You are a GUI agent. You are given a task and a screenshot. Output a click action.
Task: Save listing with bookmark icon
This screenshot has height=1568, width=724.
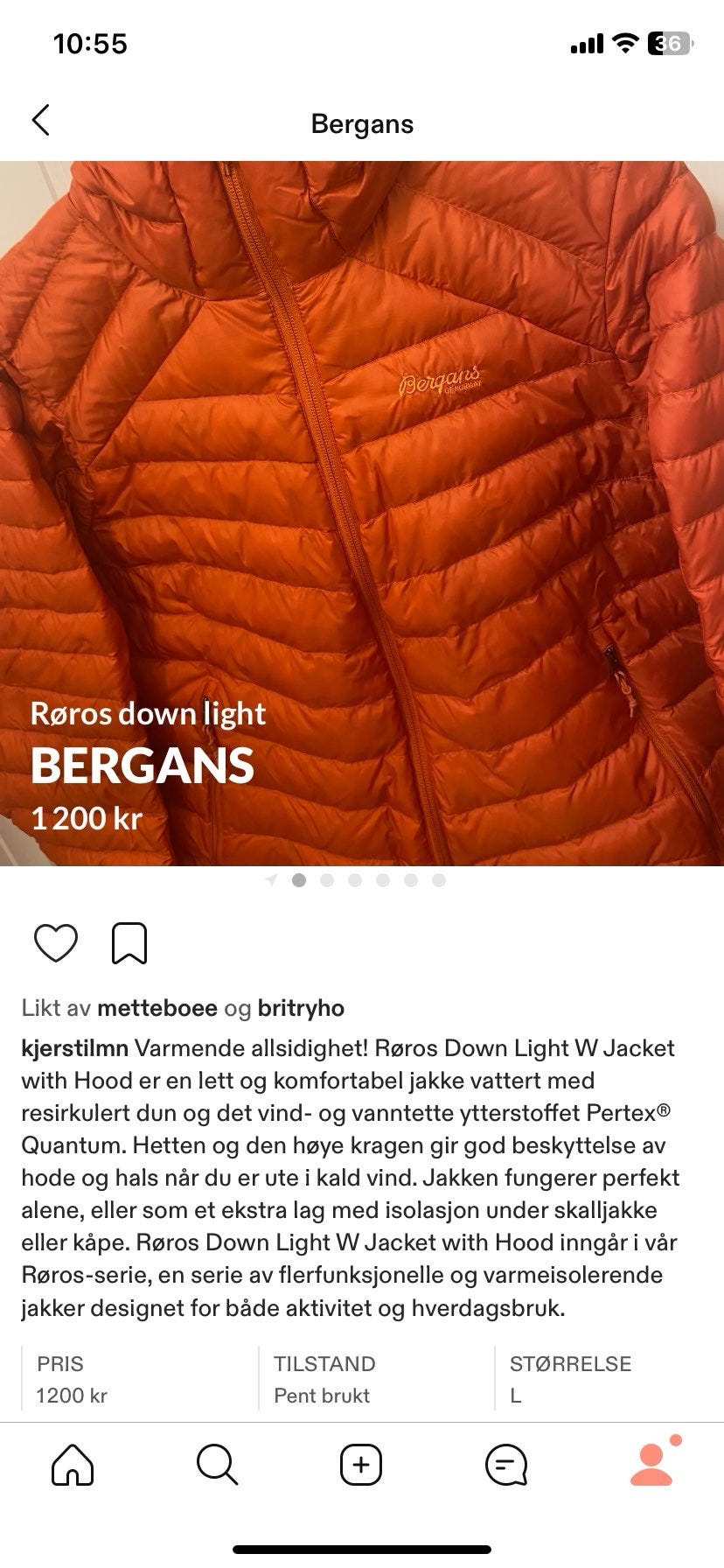[x=129, y=943]
